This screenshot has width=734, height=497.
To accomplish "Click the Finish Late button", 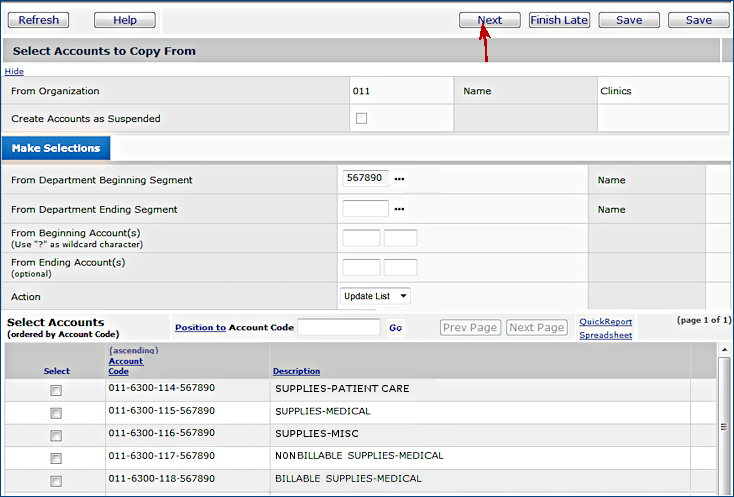I will click(x=559, y=20).
